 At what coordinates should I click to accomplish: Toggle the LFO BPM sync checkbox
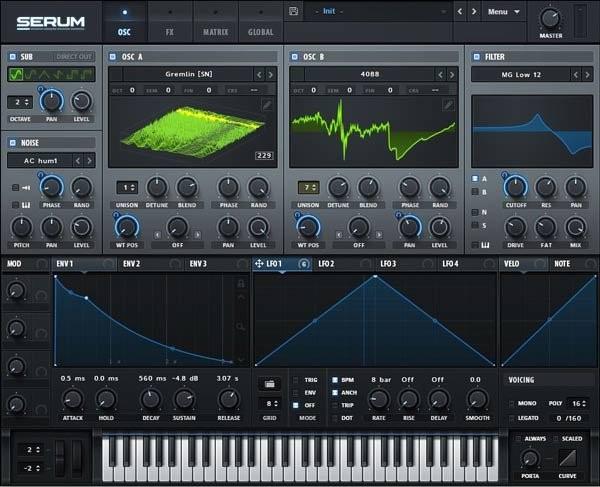(x=335, y=380)
